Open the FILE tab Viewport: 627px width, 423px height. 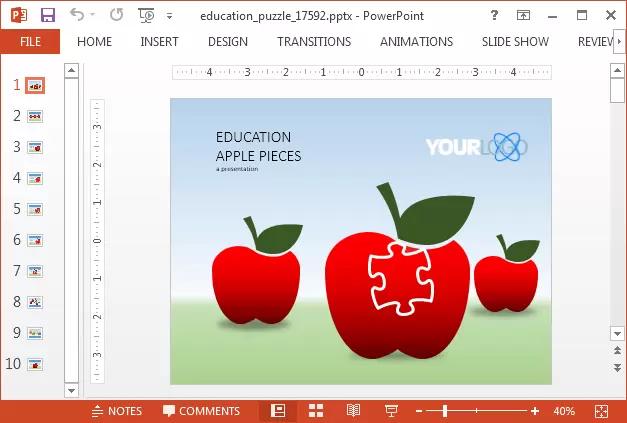(x=30, y=41)
